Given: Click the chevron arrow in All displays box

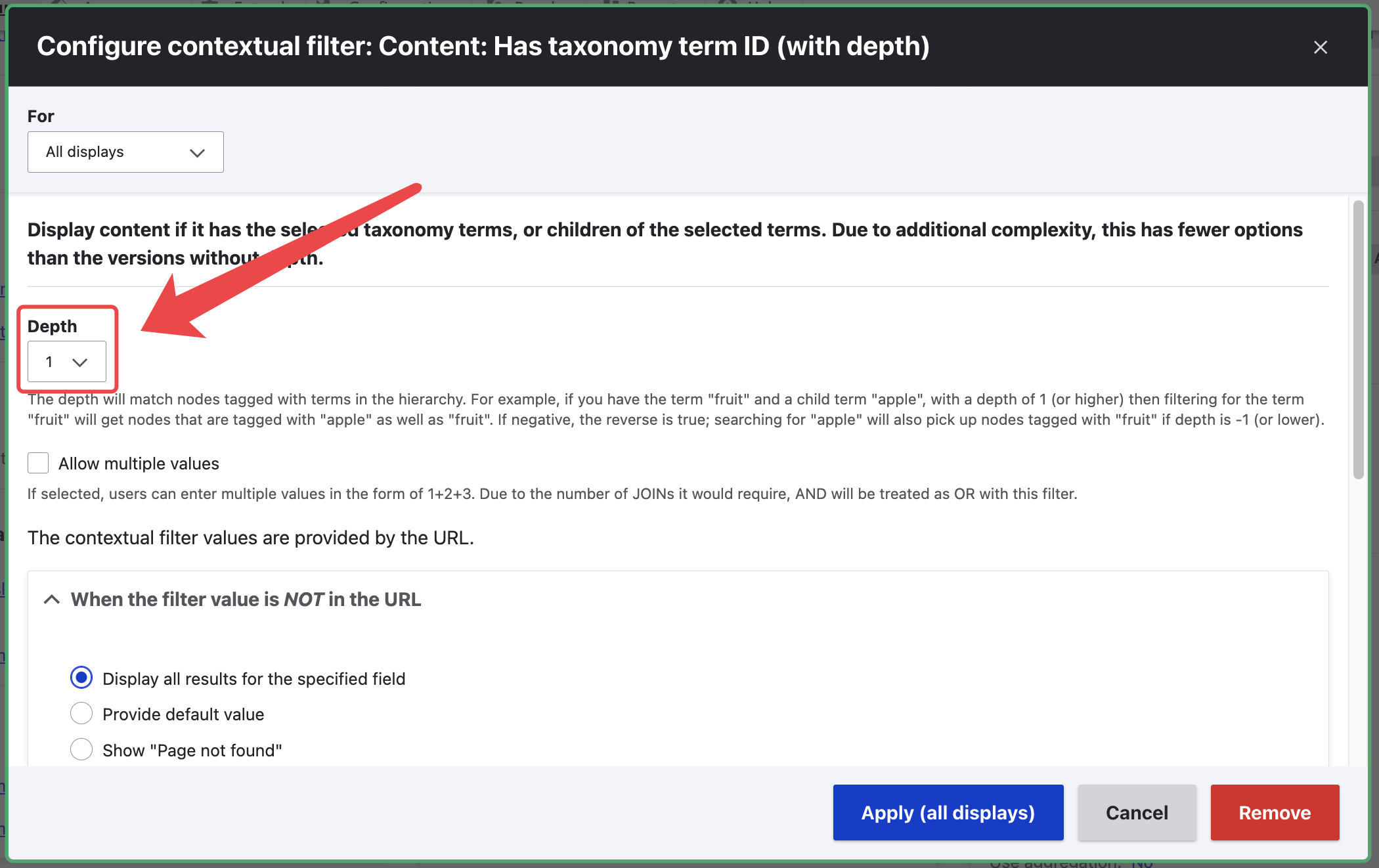Looking at the screenshot, I should pos(197,153).
